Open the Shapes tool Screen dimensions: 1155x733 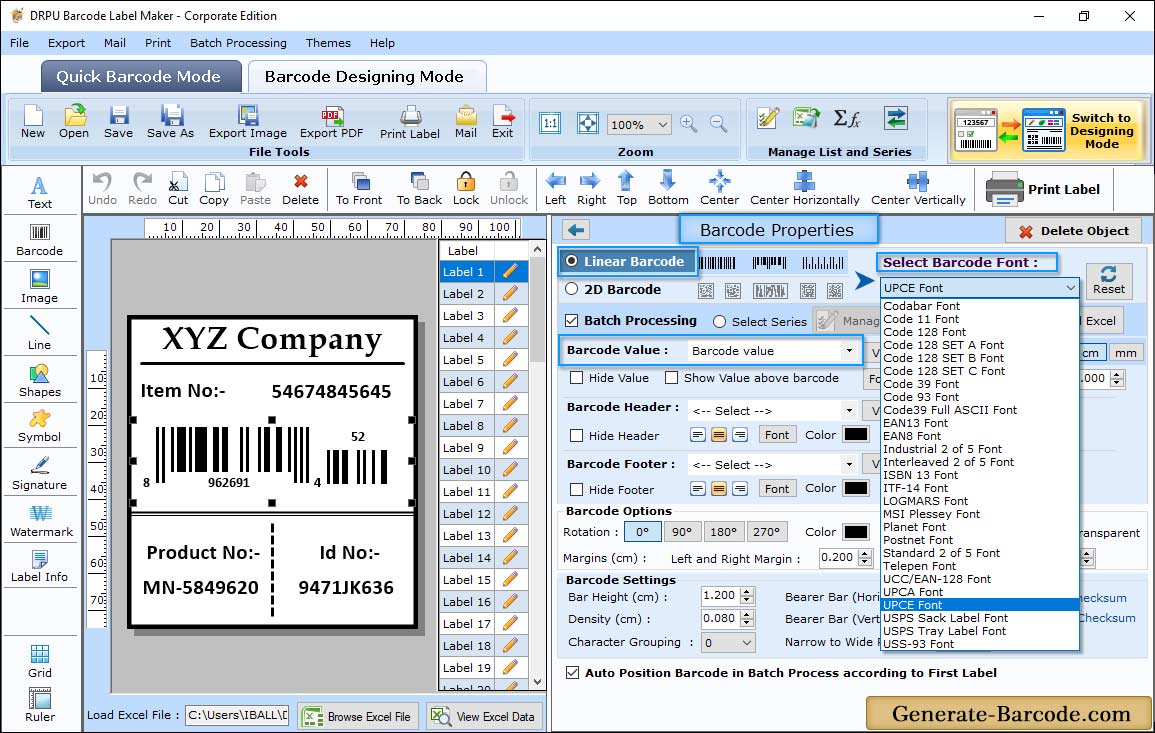click(x=40, y=380)
